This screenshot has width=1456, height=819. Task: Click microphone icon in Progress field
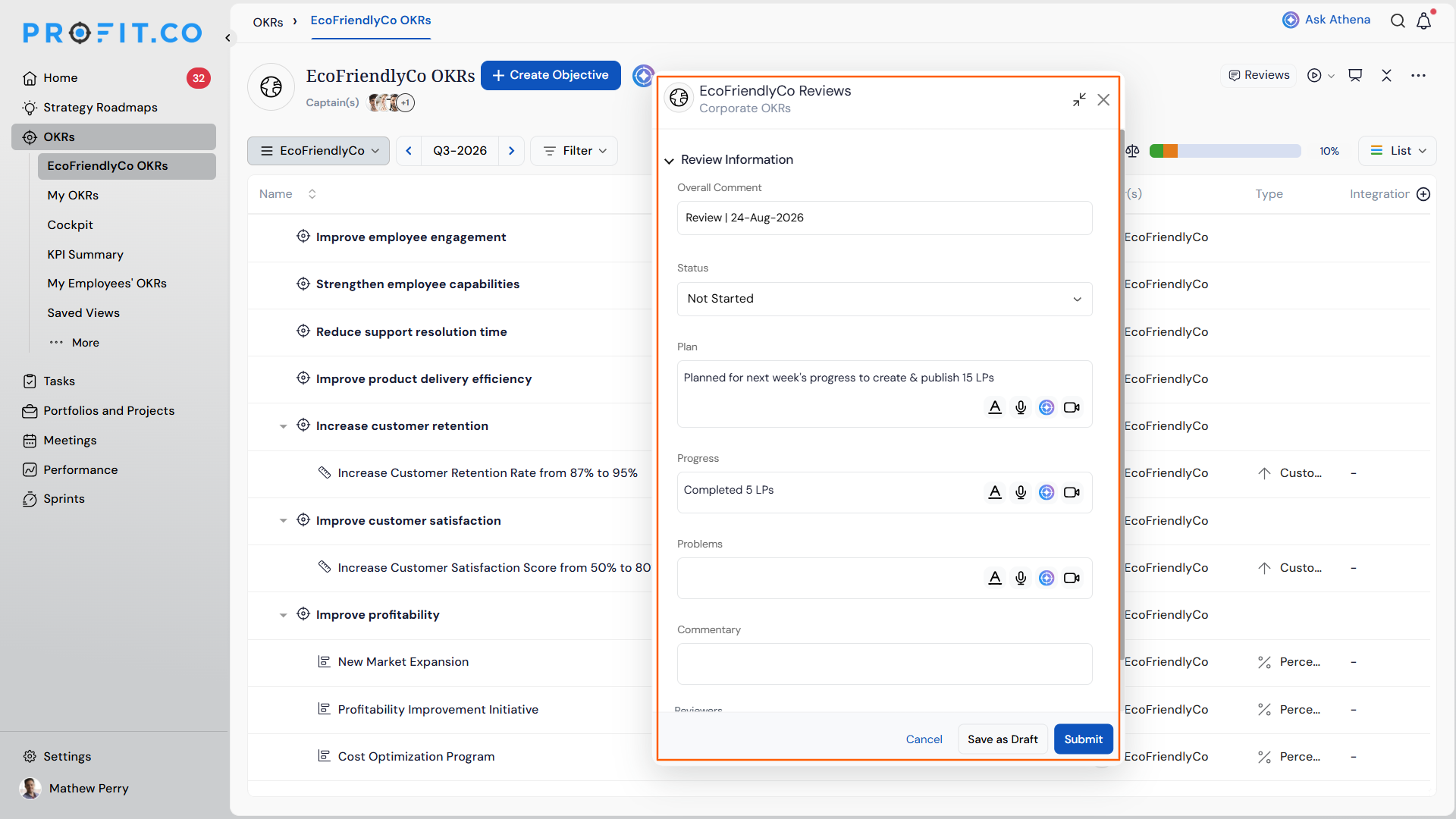pos(1021,492)
